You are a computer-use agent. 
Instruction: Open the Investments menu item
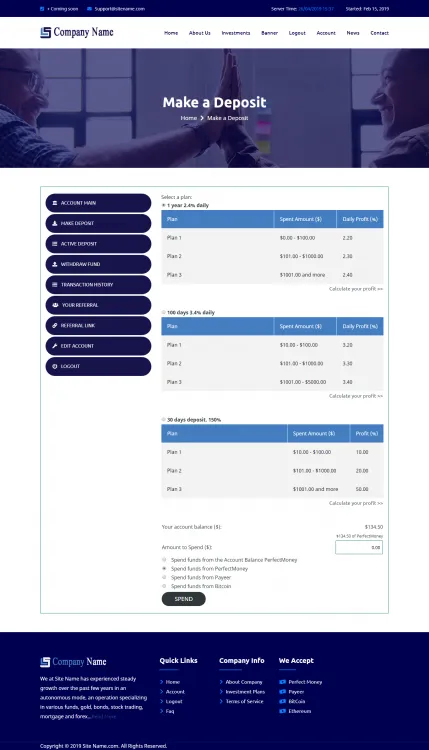tap(236, 33)
